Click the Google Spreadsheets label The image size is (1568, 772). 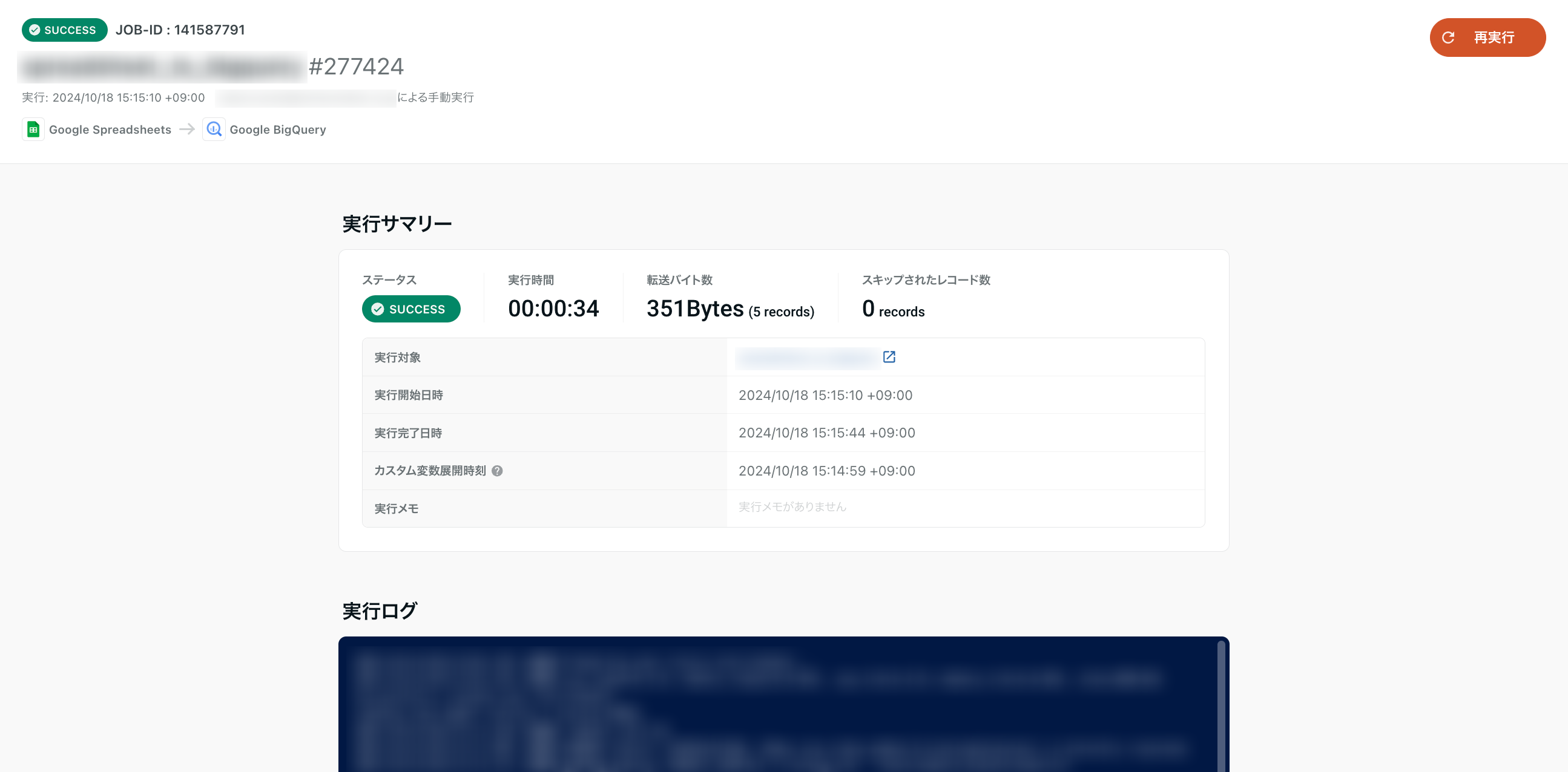(x=110, y=129)
